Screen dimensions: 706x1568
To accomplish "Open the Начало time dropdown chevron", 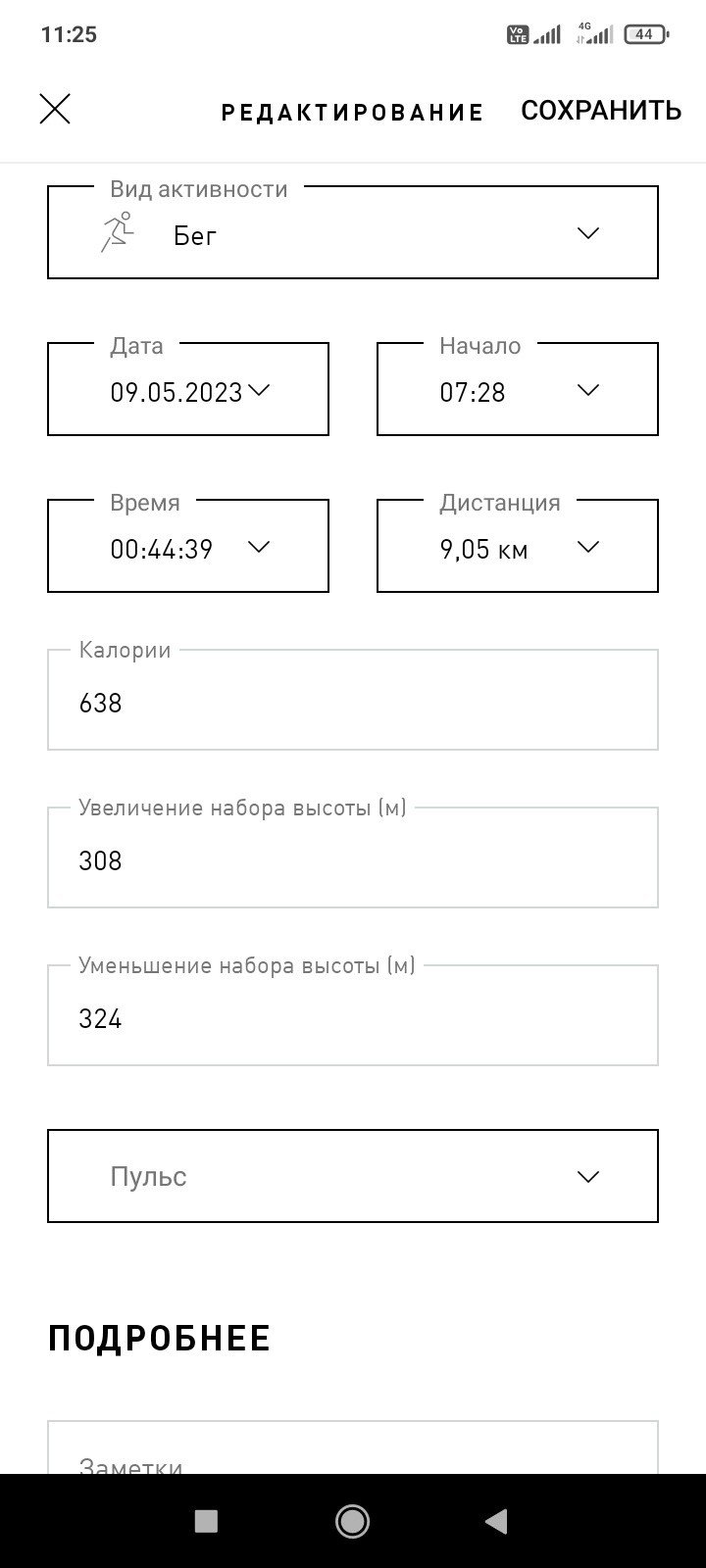I will point(588,390).
